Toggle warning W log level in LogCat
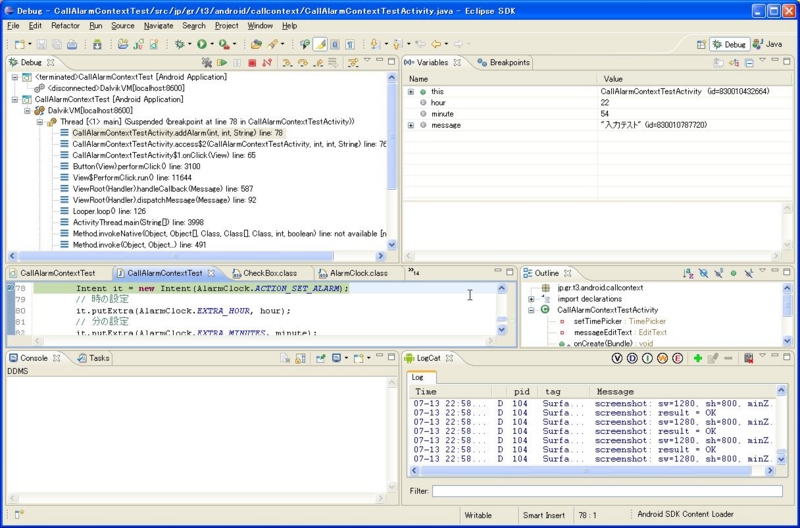This screenshot has width=800, height=528. click(x=662, y=358)
